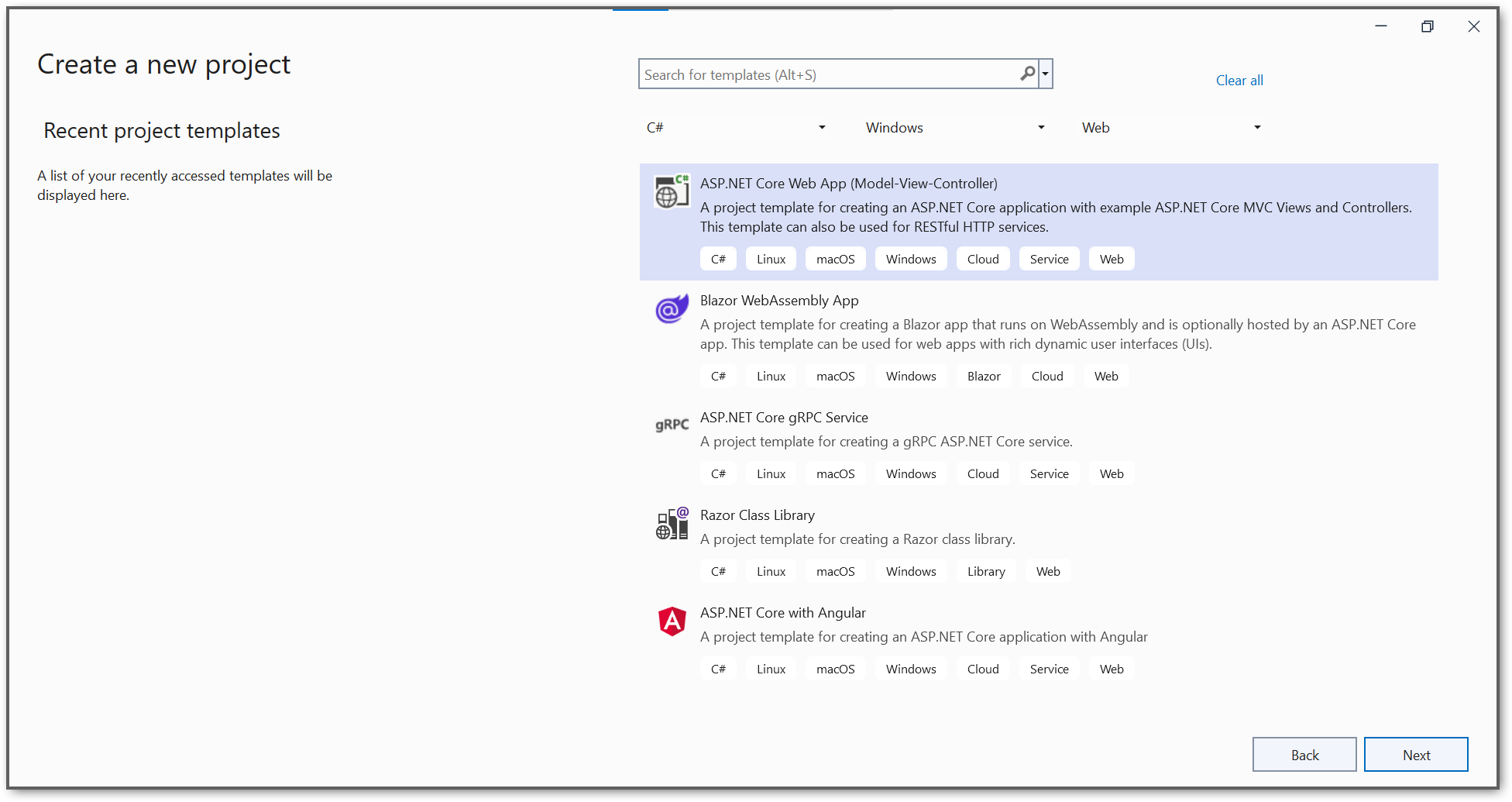This screenshot has height=802, width=1512.
Task: Click the Blazor WebAssembly App icon
Action: 672,309
